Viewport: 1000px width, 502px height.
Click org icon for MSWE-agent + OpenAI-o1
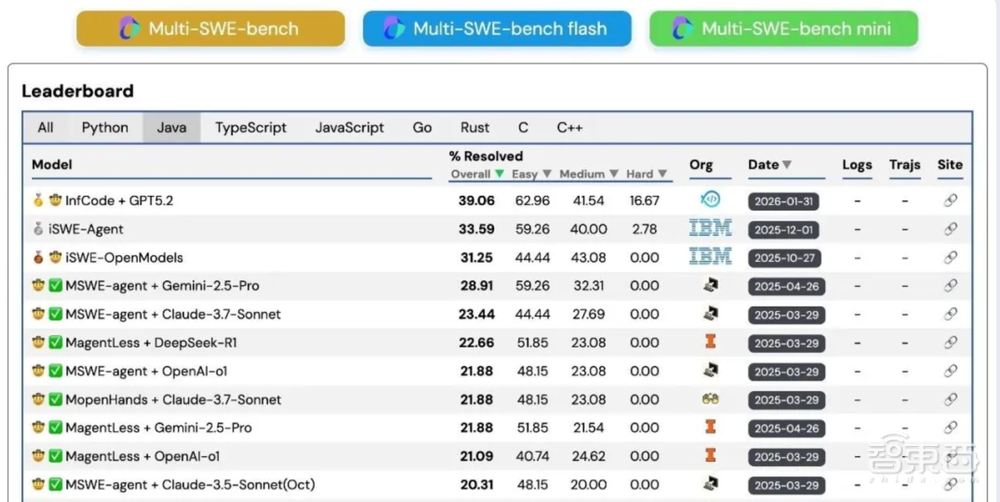[x=710, y=370]
